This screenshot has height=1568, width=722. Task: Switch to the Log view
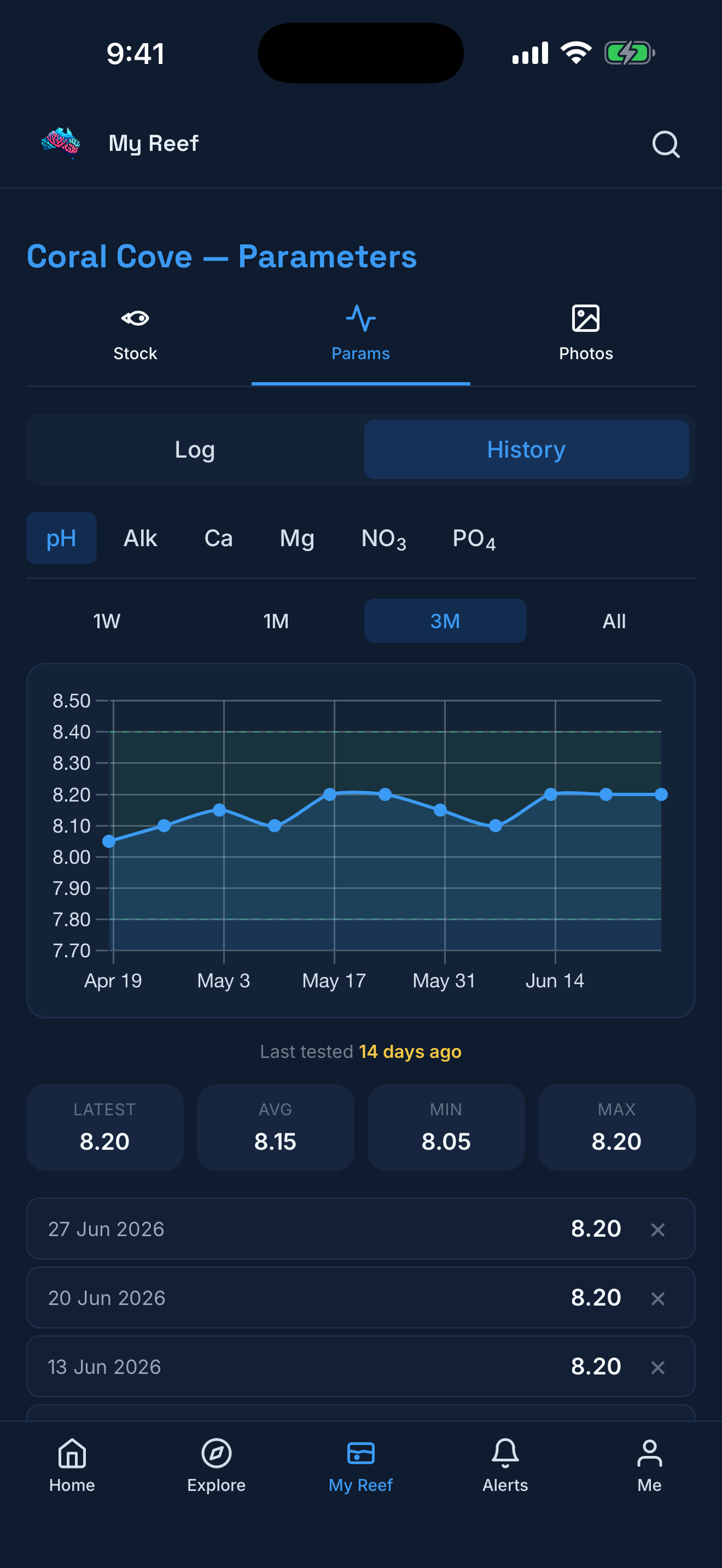195,449
